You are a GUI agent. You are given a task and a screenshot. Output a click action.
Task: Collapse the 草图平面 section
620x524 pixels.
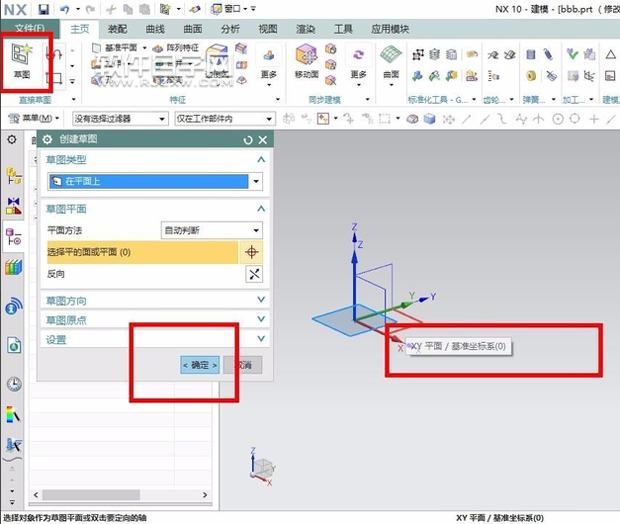(x=261, y=209)
